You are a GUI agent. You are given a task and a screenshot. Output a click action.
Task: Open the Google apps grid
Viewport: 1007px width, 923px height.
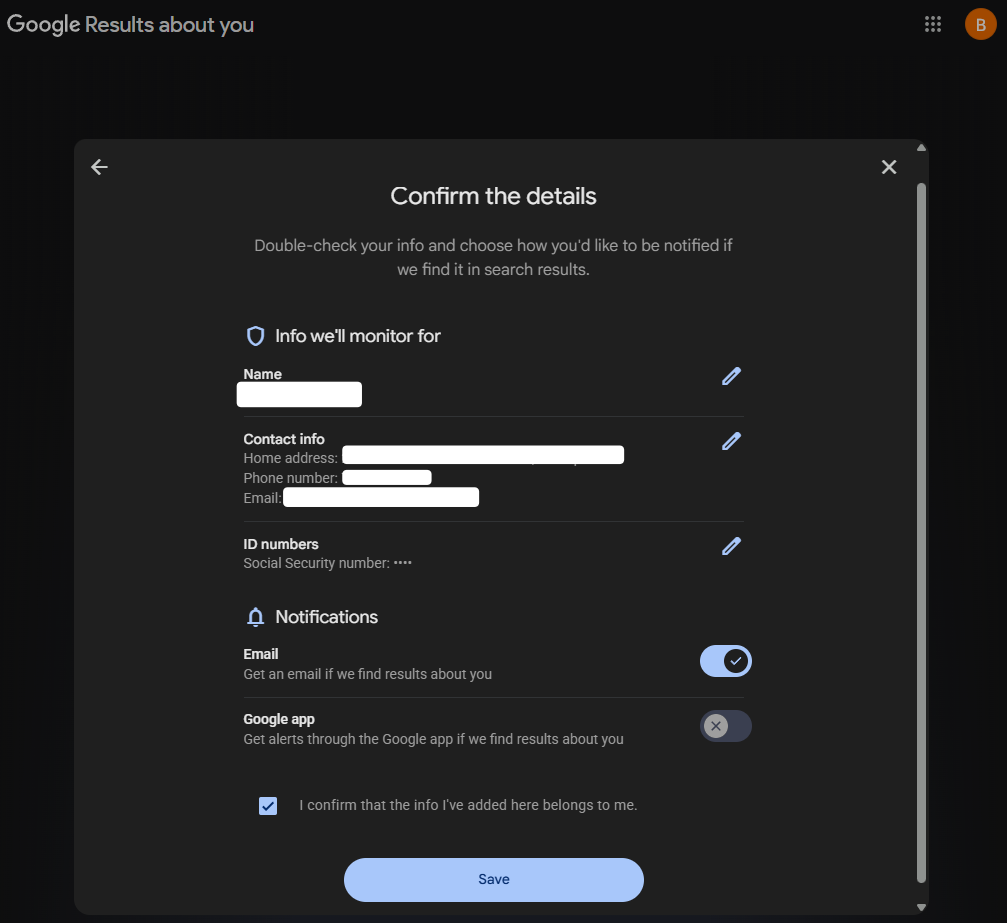(933, 24)
